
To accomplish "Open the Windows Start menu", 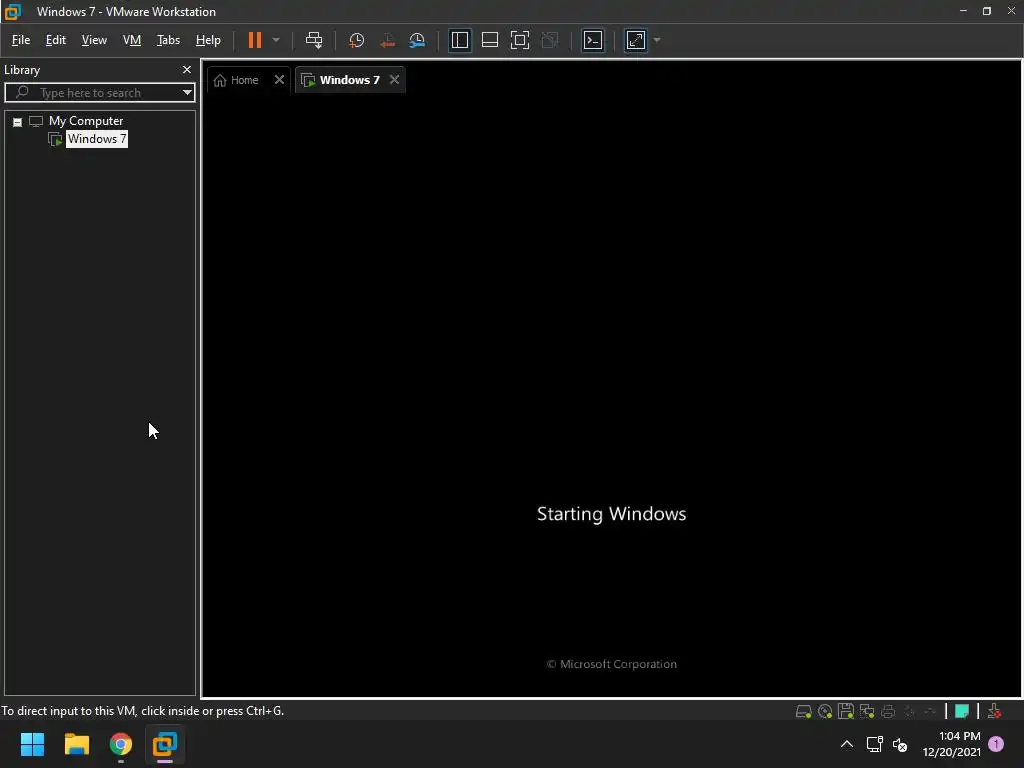I will tap(32, 744).
